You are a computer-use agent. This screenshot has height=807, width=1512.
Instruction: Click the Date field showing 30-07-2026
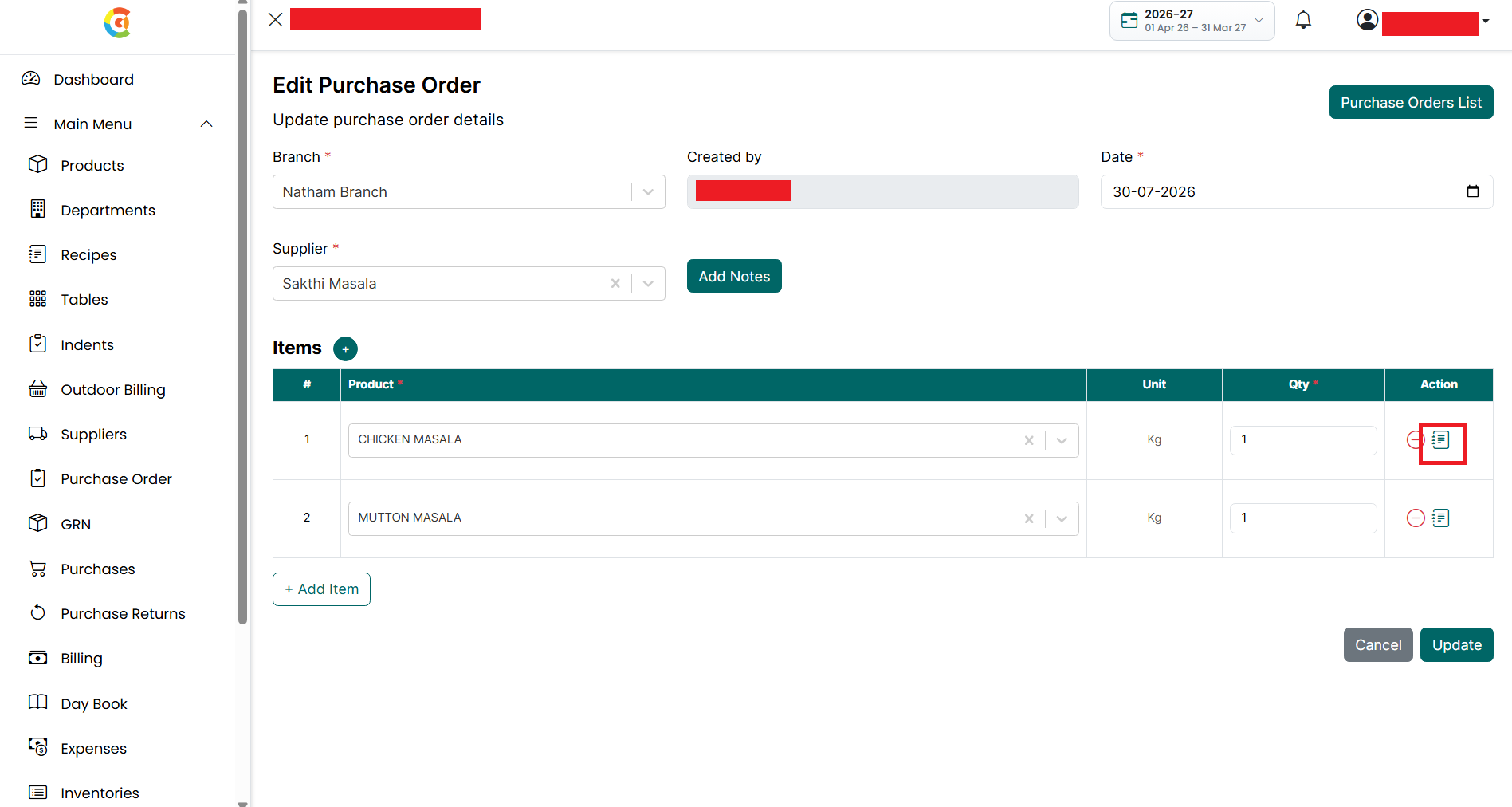(x=1296, y=192)
